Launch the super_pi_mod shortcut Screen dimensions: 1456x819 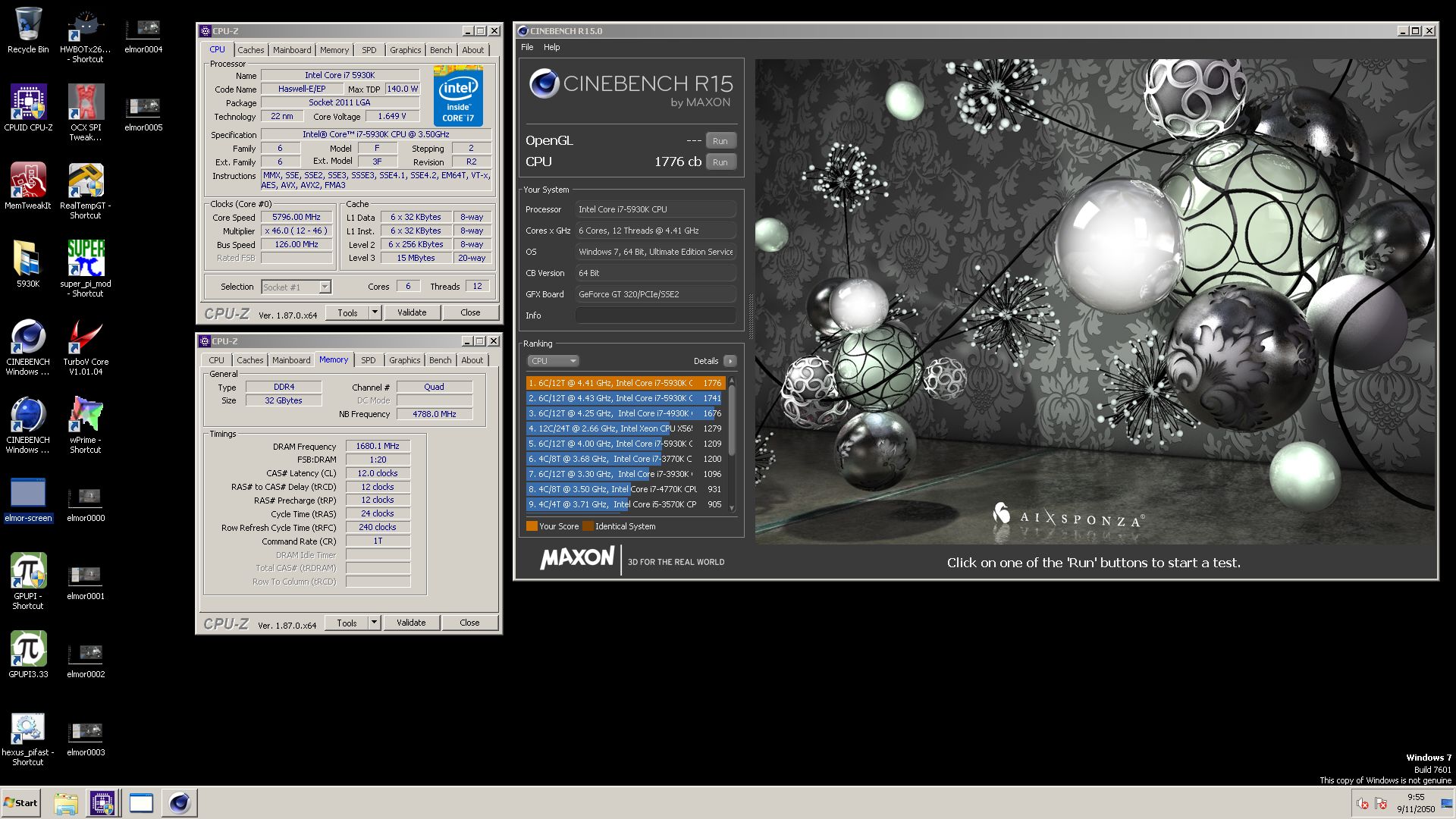86,269
